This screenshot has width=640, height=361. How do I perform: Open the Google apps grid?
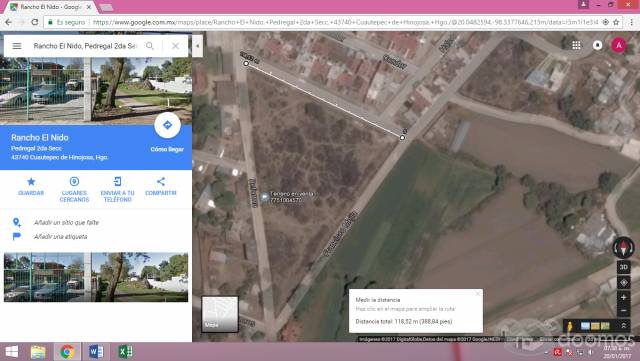(576, 45)
